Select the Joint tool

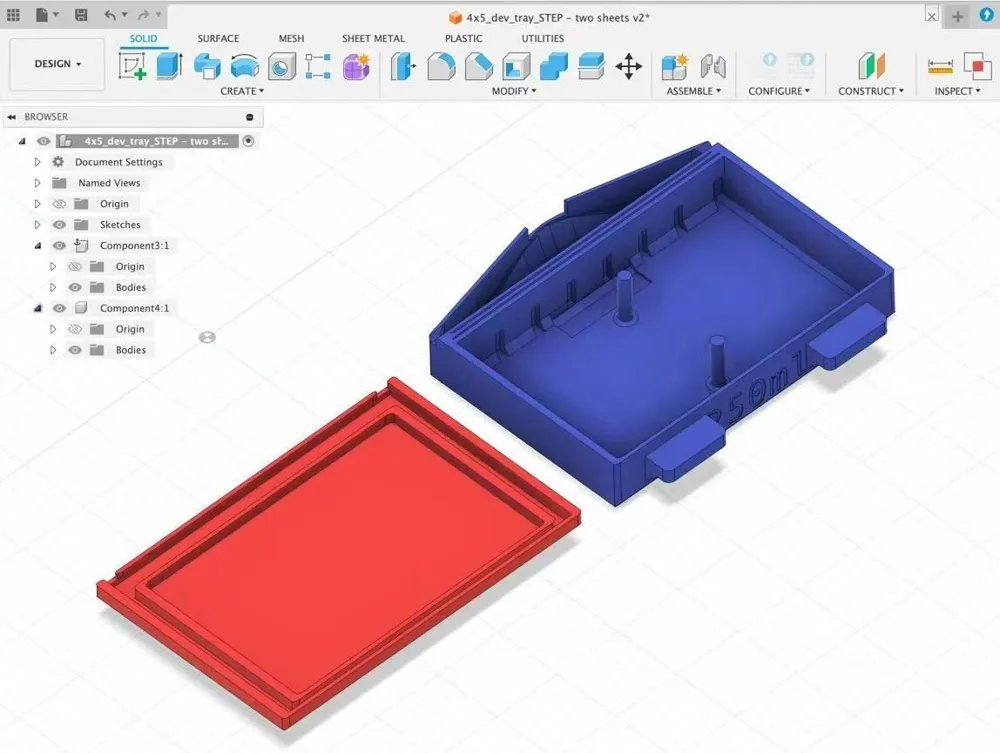coord(712,66)
